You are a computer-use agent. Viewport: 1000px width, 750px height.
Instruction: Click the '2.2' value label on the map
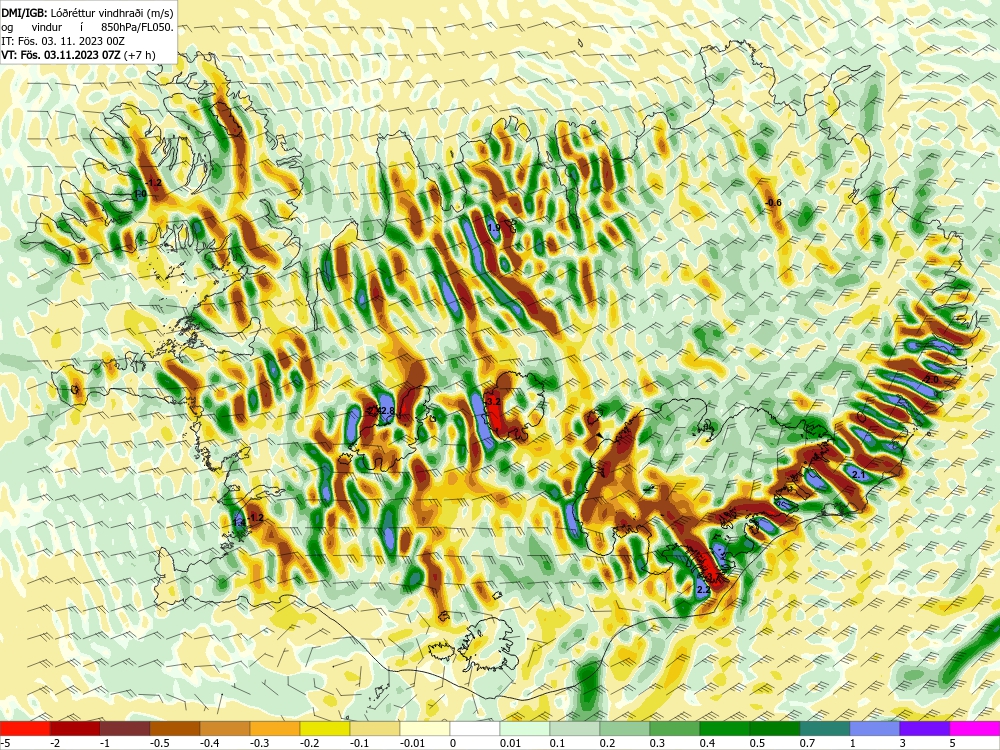click(x=703, y=591)
